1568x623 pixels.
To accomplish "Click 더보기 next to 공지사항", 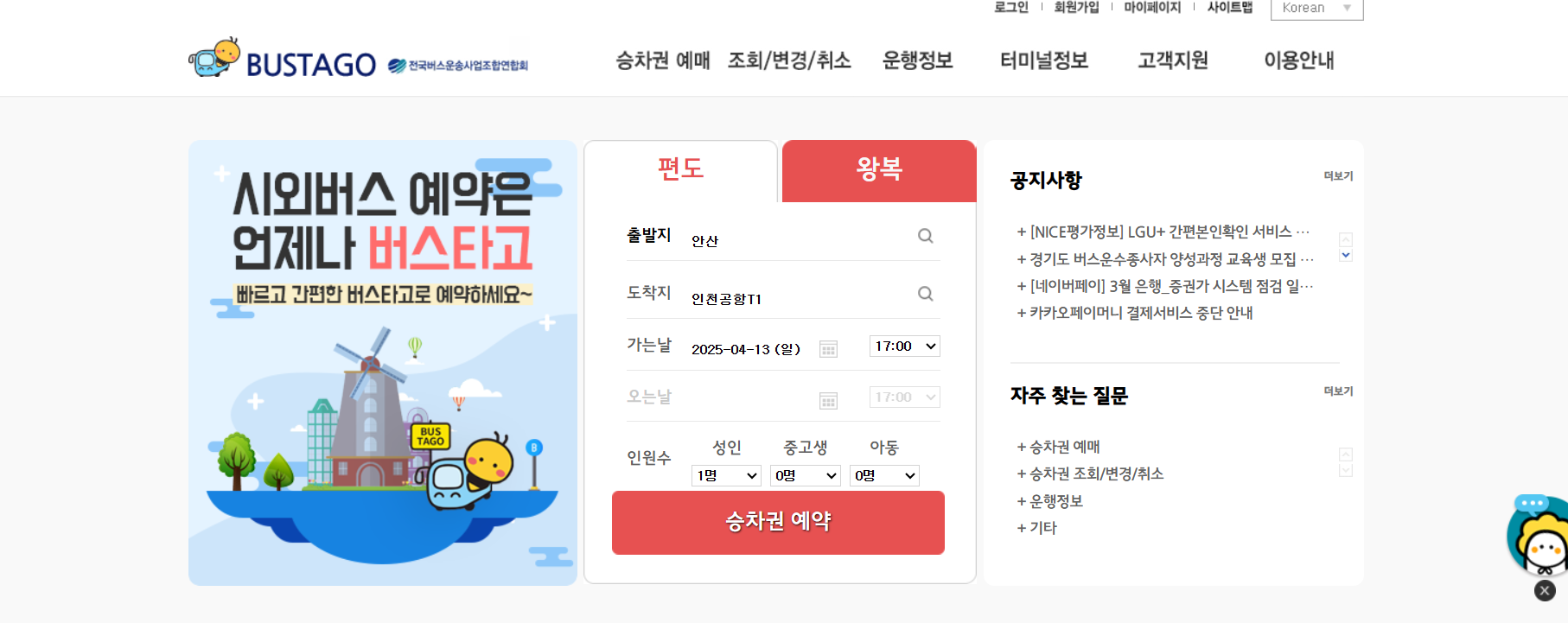I will (1338, 176).
